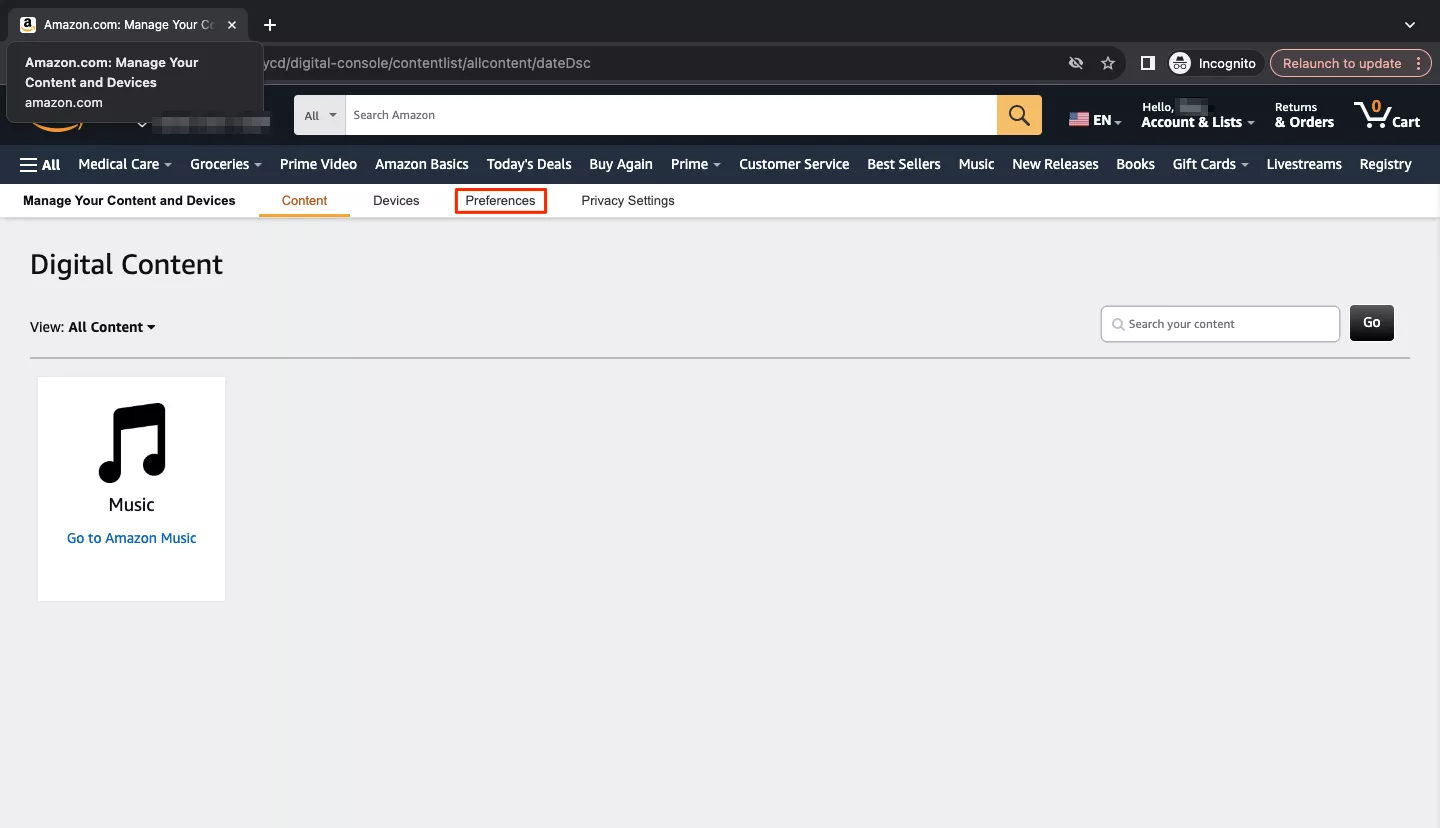Open Customer Service page
This screenshot has width=1440, height=828.
click(x=794, y=164)
